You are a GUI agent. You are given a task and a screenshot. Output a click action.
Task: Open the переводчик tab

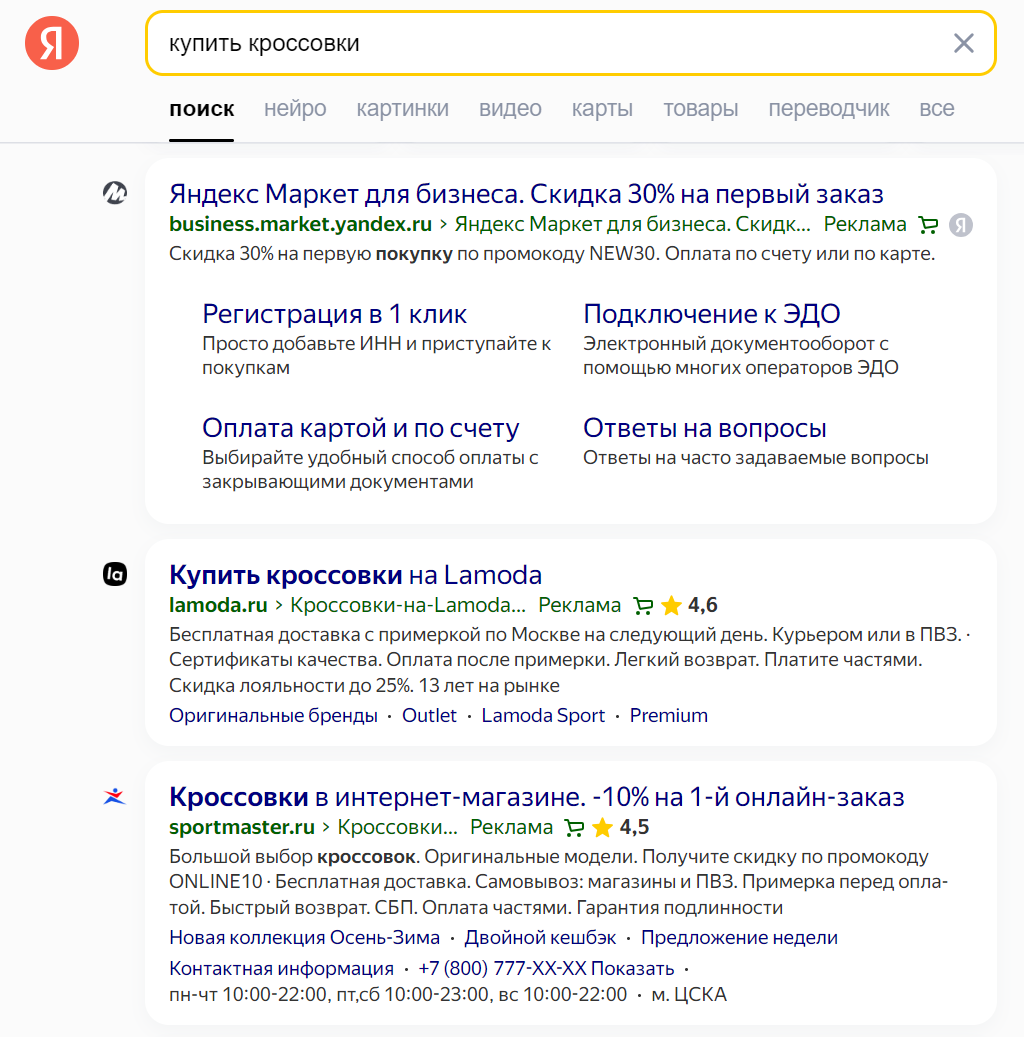coord(828,109)
